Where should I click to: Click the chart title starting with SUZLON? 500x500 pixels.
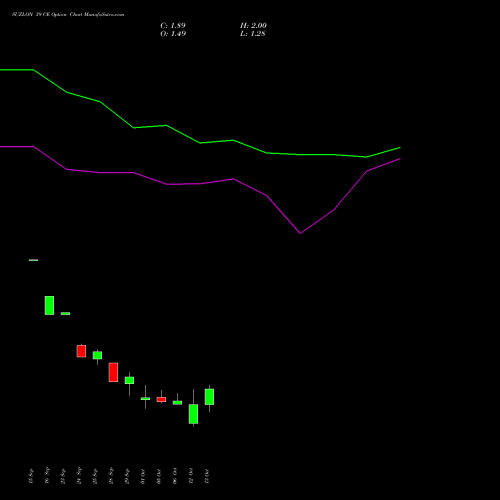pyautogui.click(x=68, y=15)
